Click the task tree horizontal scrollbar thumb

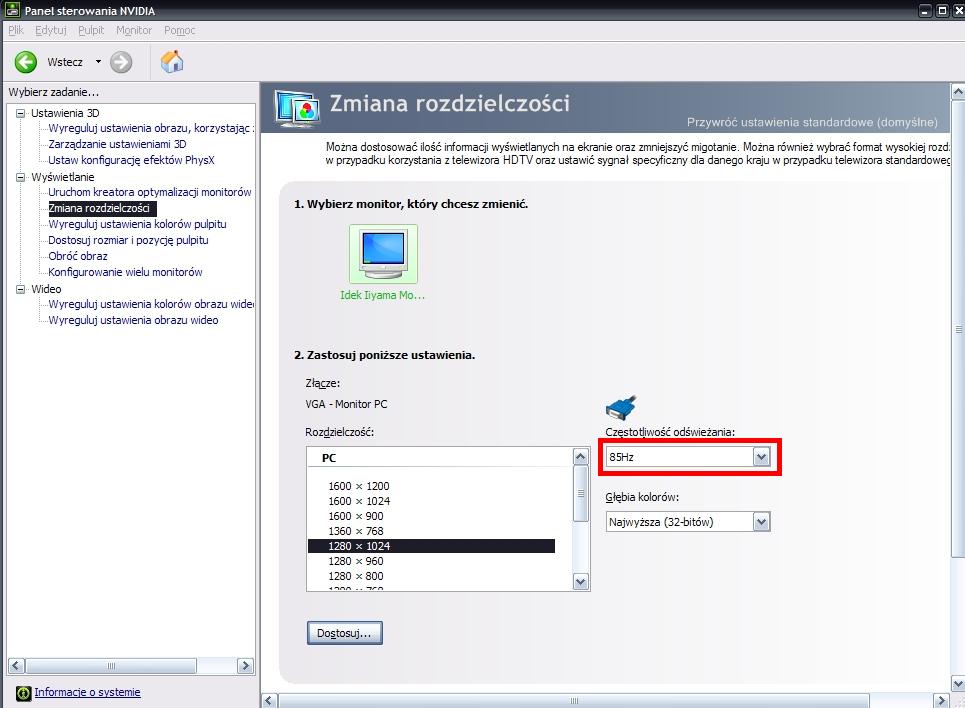pos(111,666)
